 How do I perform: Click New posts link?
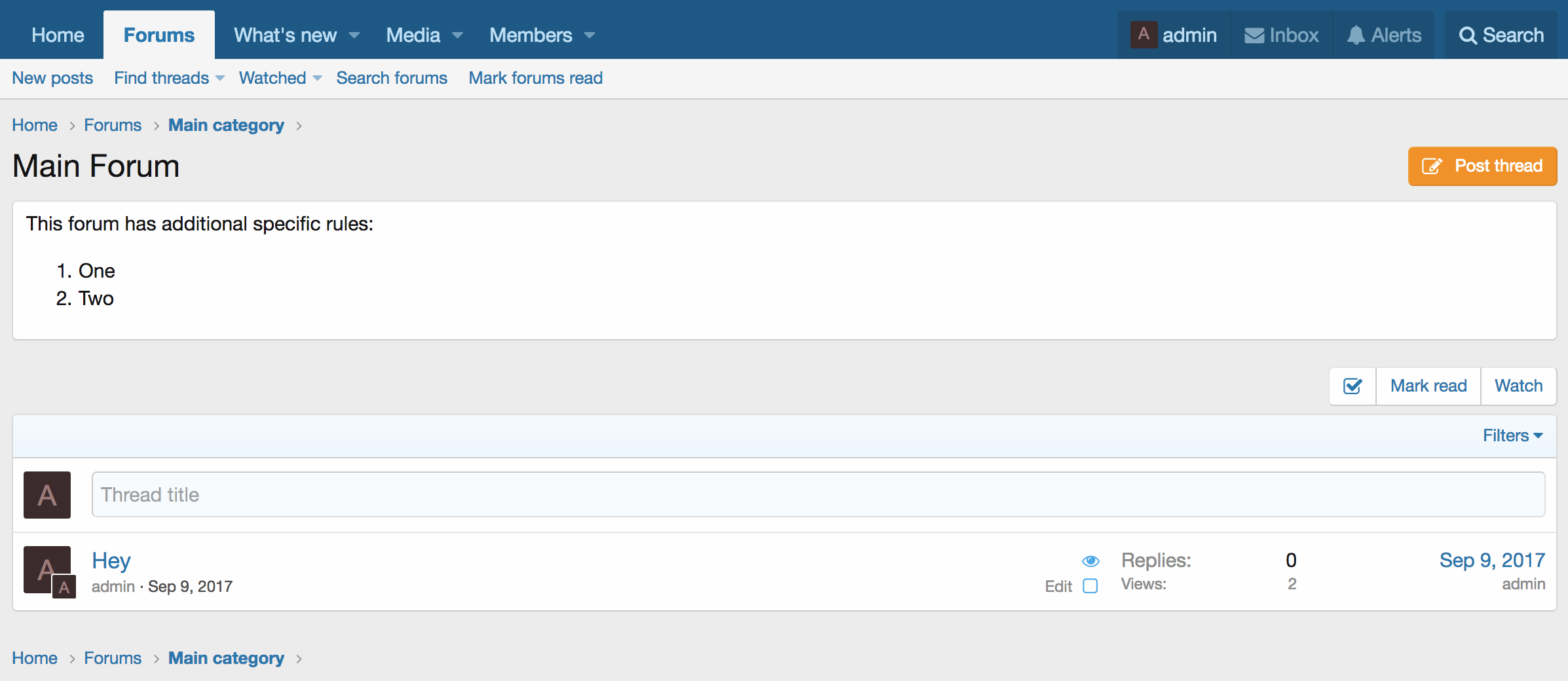click(x=52, y=78)
